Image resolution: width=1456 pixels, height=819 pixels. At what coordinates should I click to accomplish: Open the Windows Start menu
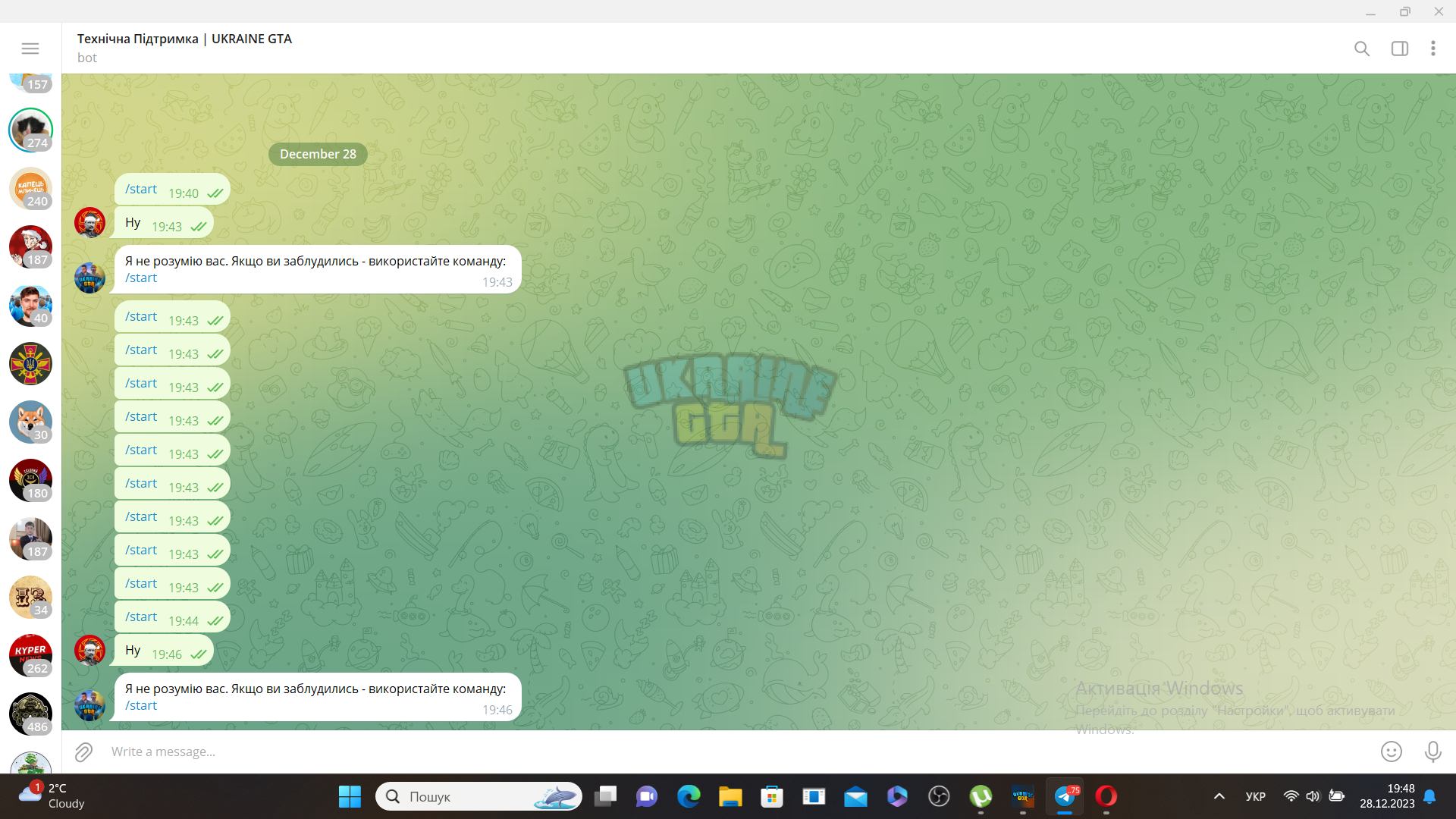(x=350, y=796)
